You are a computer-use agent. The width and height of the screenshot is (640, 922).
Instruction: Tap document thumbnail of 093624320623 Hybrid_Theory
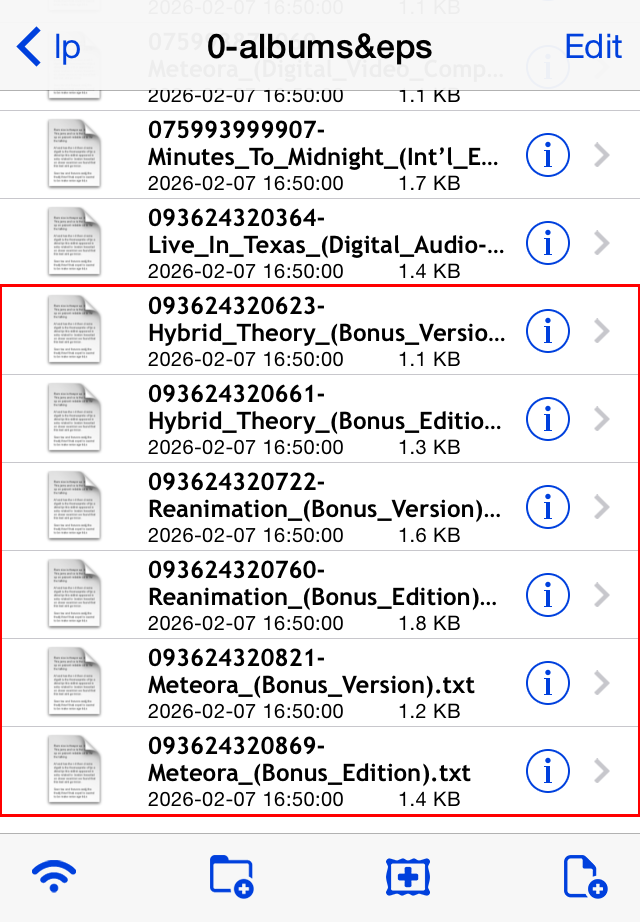[x=74, y=330]
